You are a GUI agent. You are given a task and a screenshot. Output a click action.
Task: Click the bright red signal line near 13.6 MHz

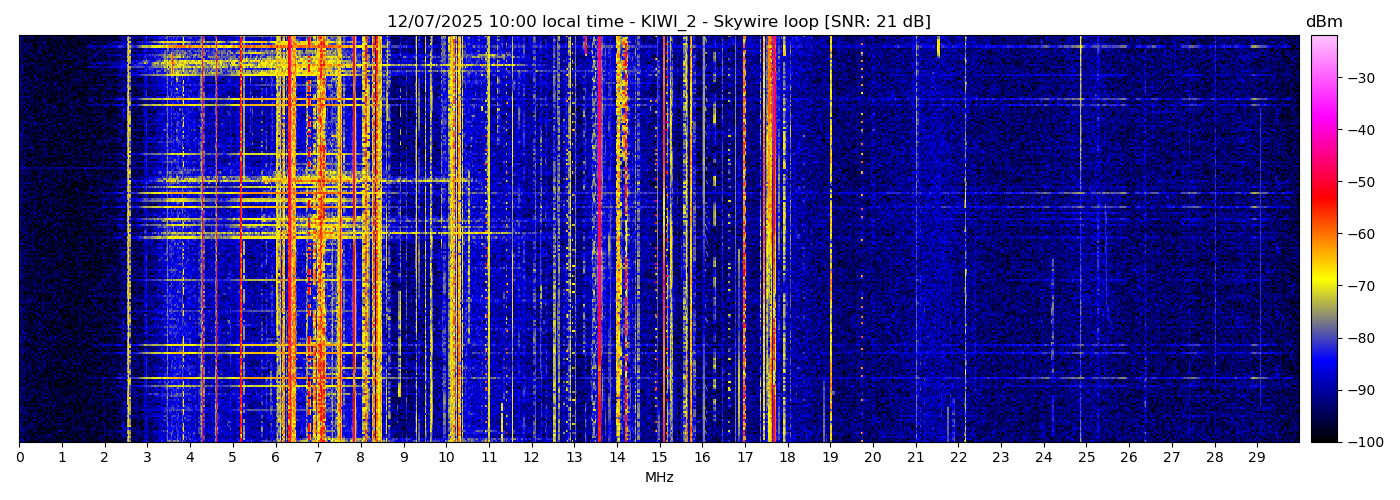pyautogui.click(x=599, y=240)
